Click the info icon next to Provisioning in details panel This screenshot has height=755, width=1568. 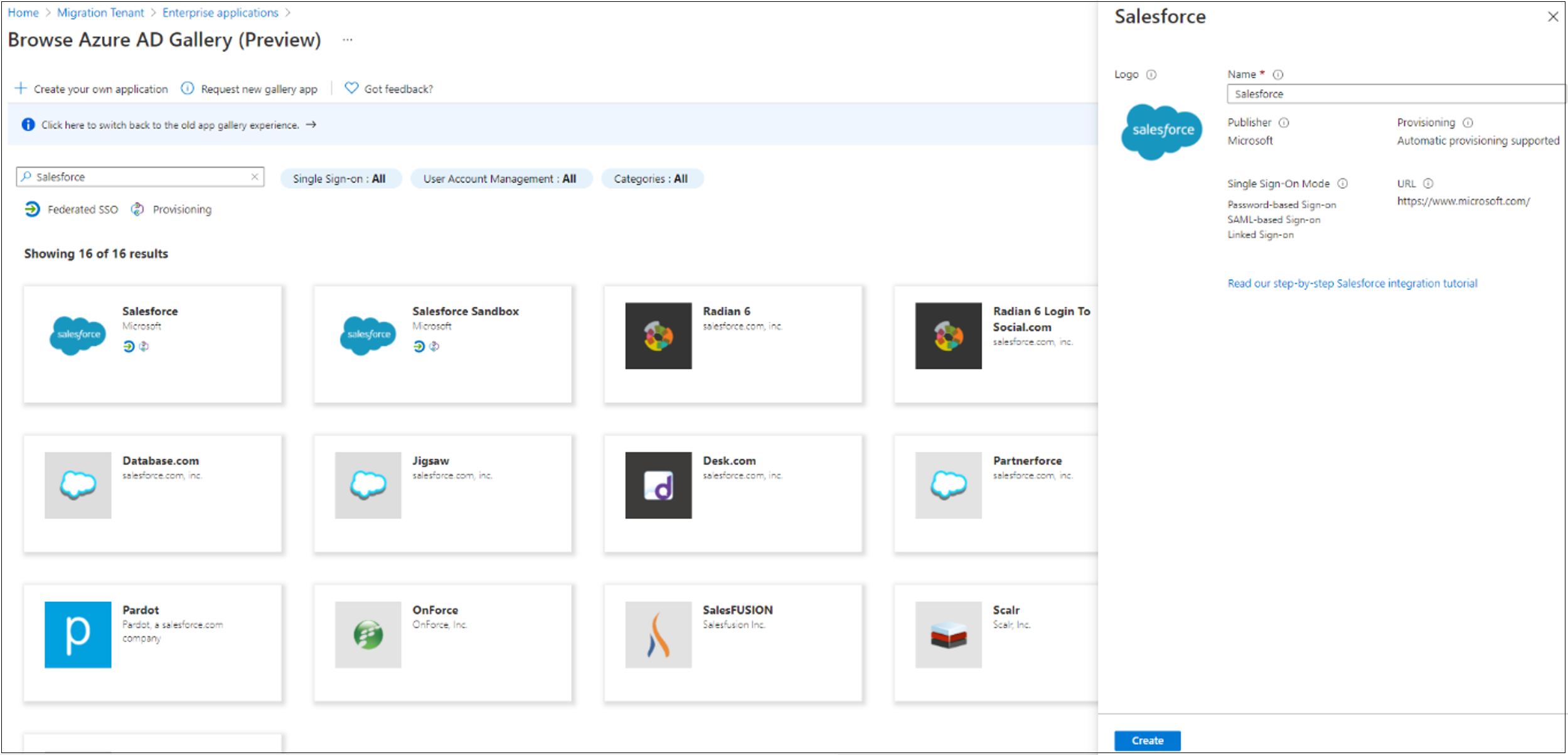pos(1468,122)
